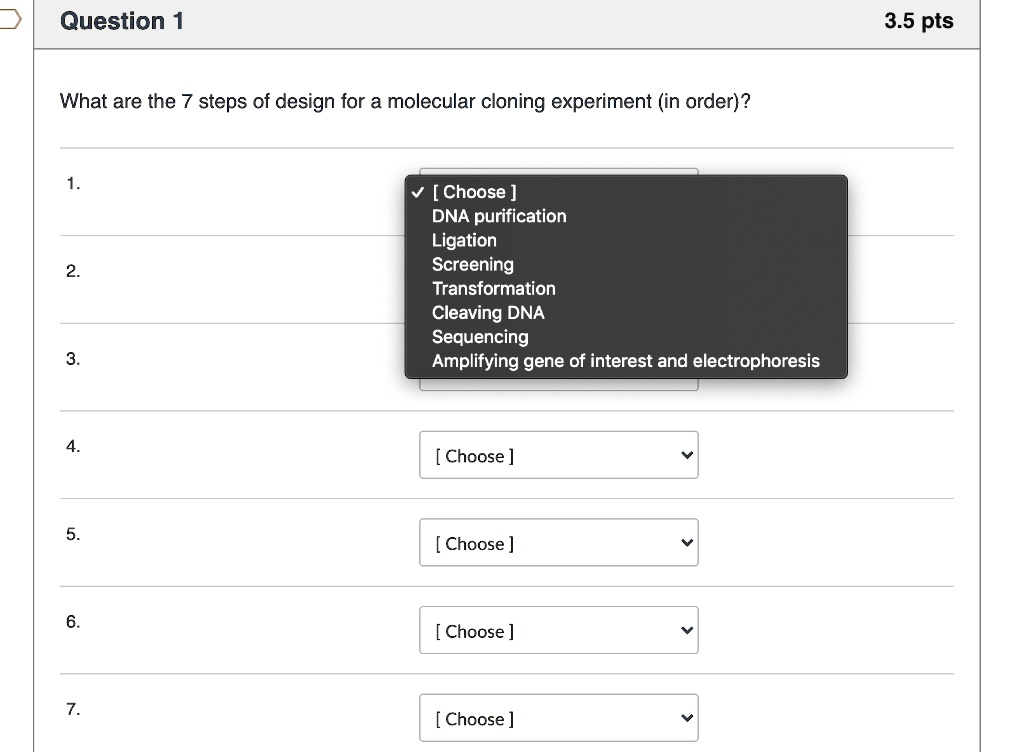The image size is (1024, 752).
Task: Click the checkmark icon beside "[ Choose ]"
Action: pos(416,192)
